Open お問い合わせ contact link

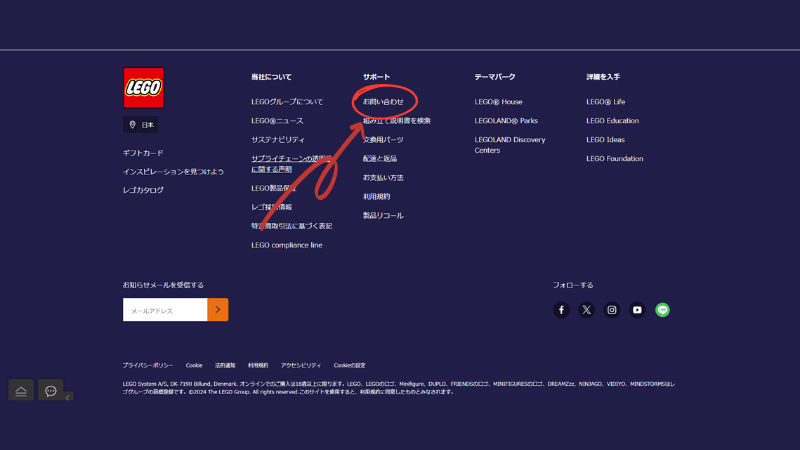383,102
